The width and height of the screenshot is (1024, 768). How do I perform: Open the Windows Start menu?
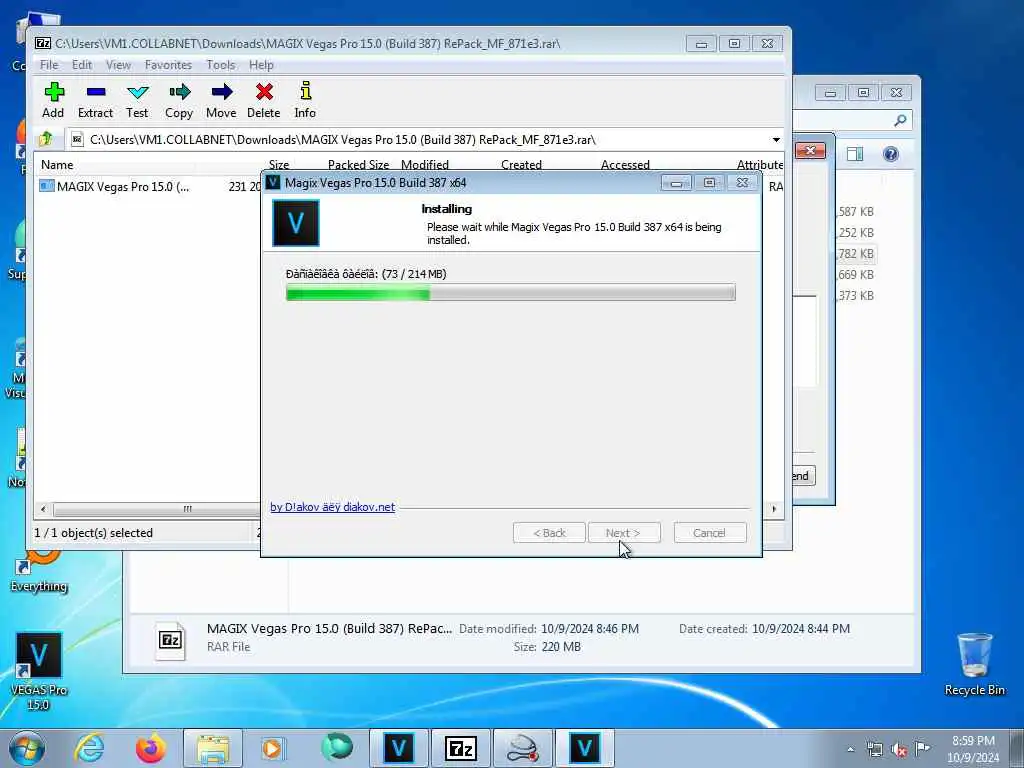click(27, 748)
